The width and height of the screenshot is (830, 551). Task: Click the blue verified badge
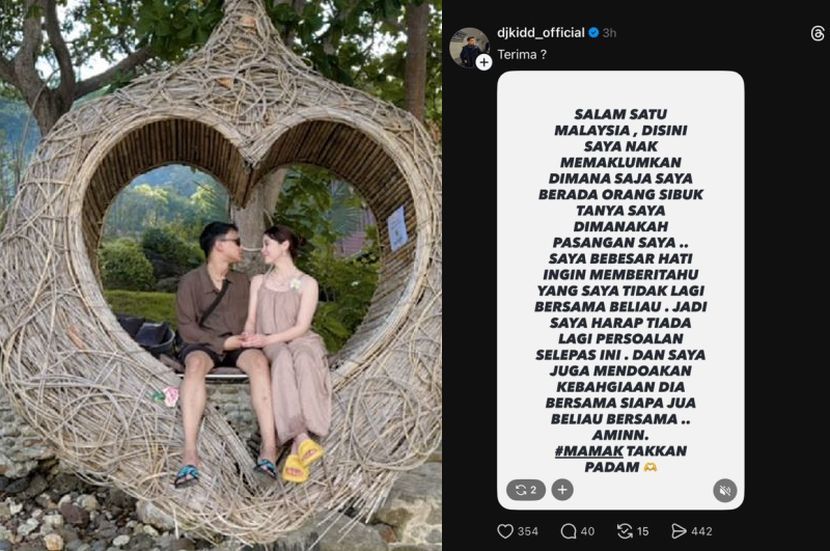pyautogui.click(x=593, y=33)
